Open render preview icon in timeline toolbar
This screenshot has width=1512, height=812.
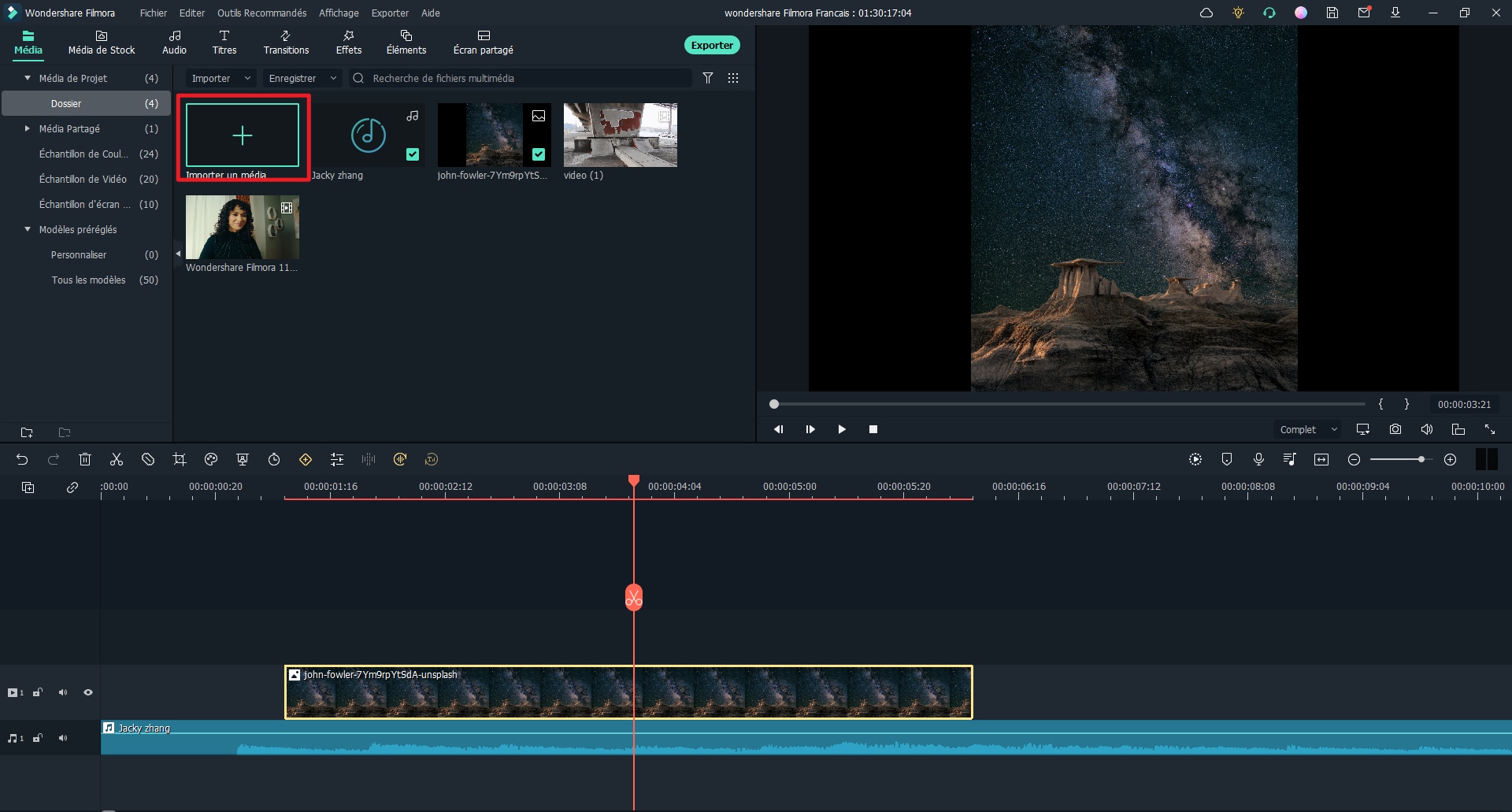[1195, 459]
